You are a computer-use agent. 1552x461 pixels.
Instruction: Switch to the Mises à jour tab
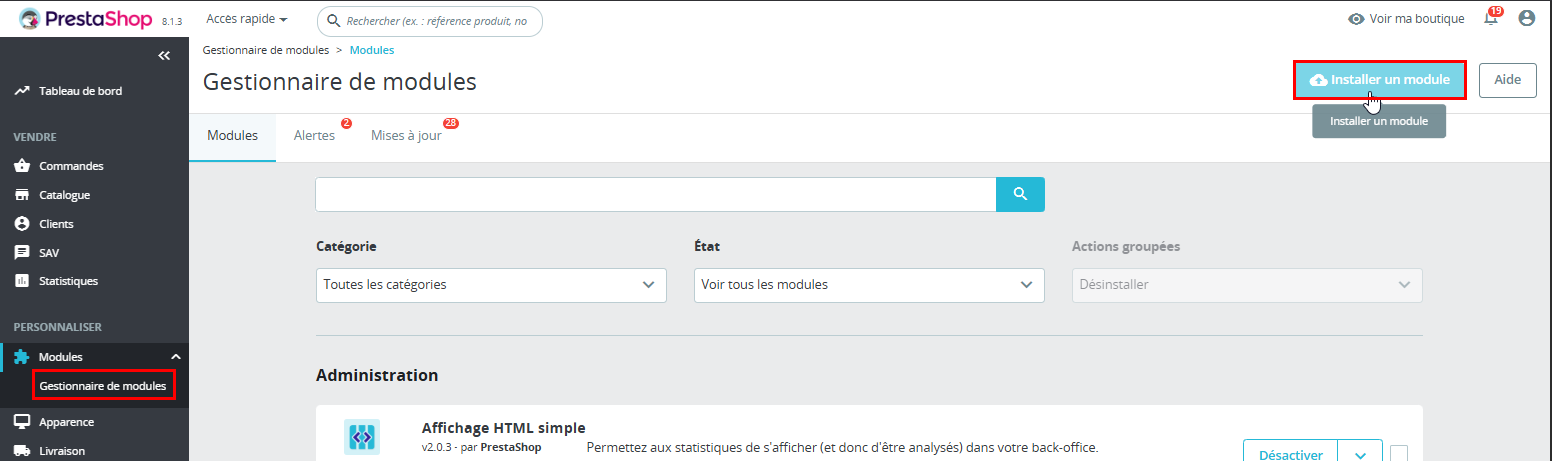point(406,136)
